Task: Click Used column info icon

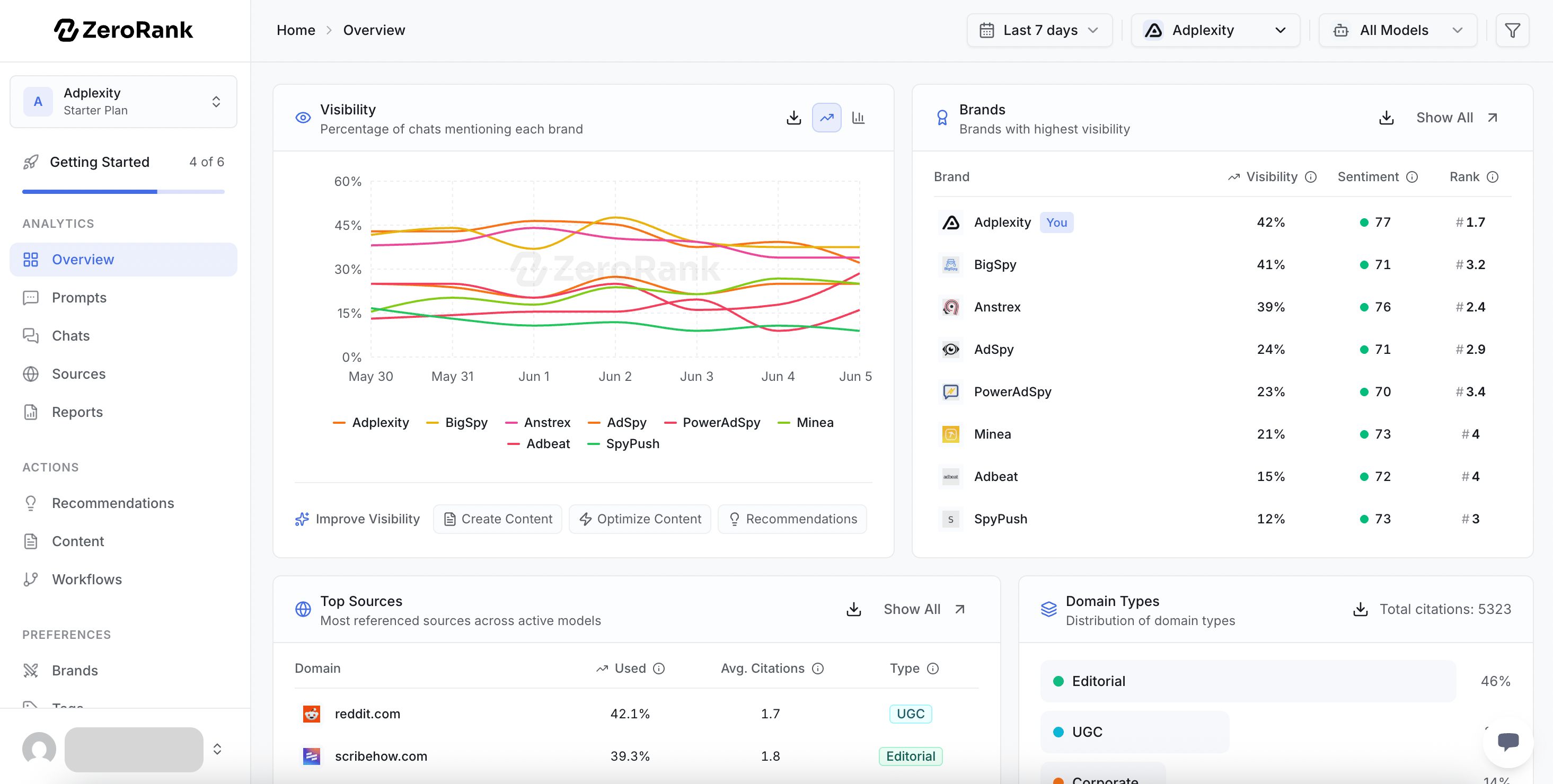Action: (659, 669)
